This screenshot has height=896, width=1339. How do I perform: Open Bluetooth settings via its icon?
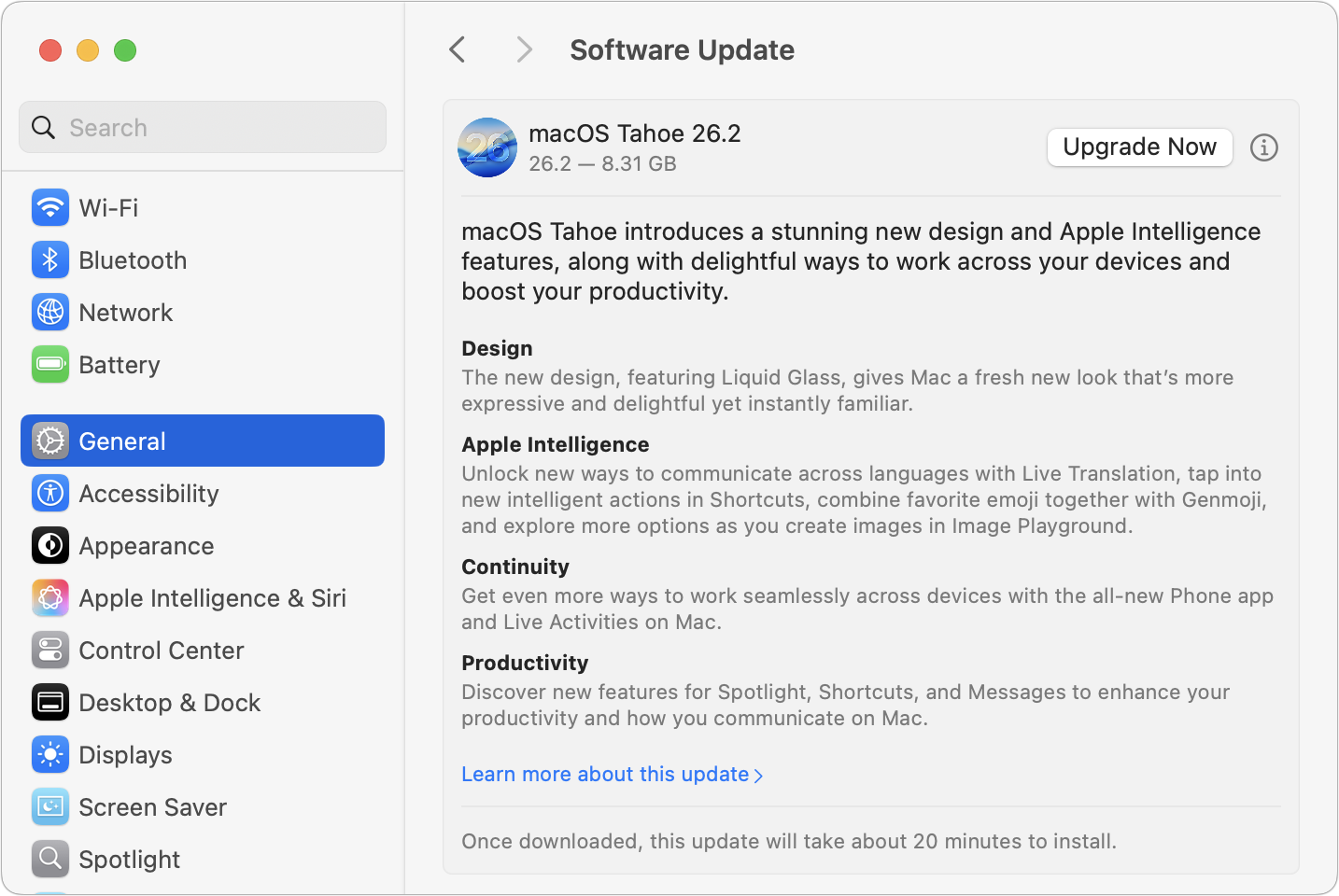50,259
